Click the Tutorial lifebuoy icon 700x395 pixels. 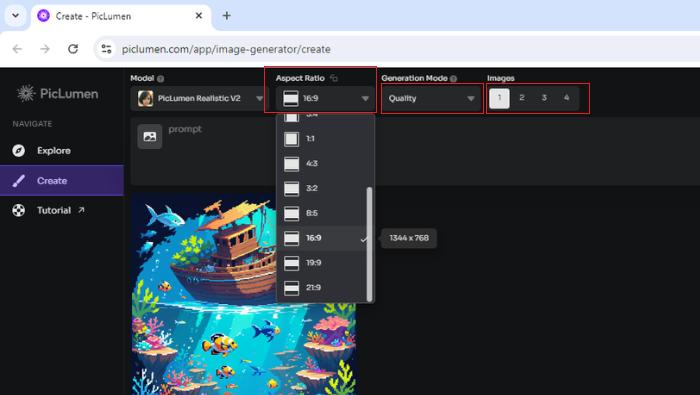[19, 210]
